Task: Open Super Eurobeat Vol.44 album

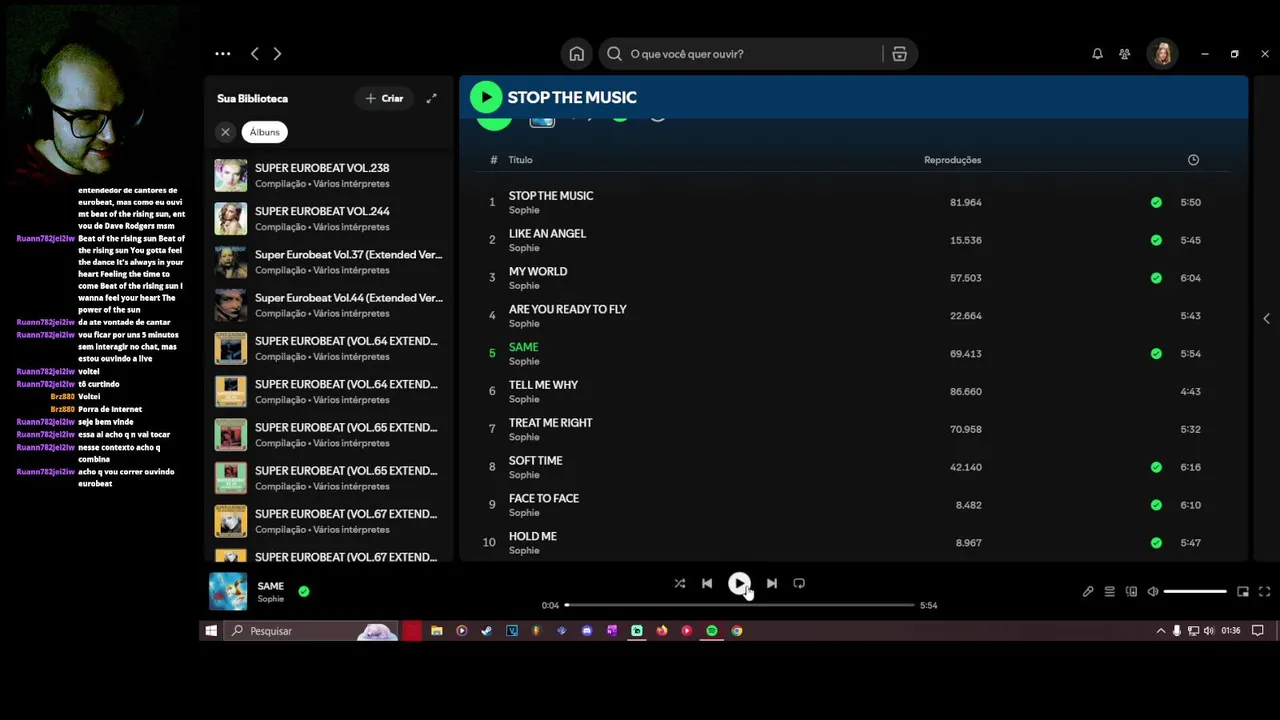Action: click(329, 304)
